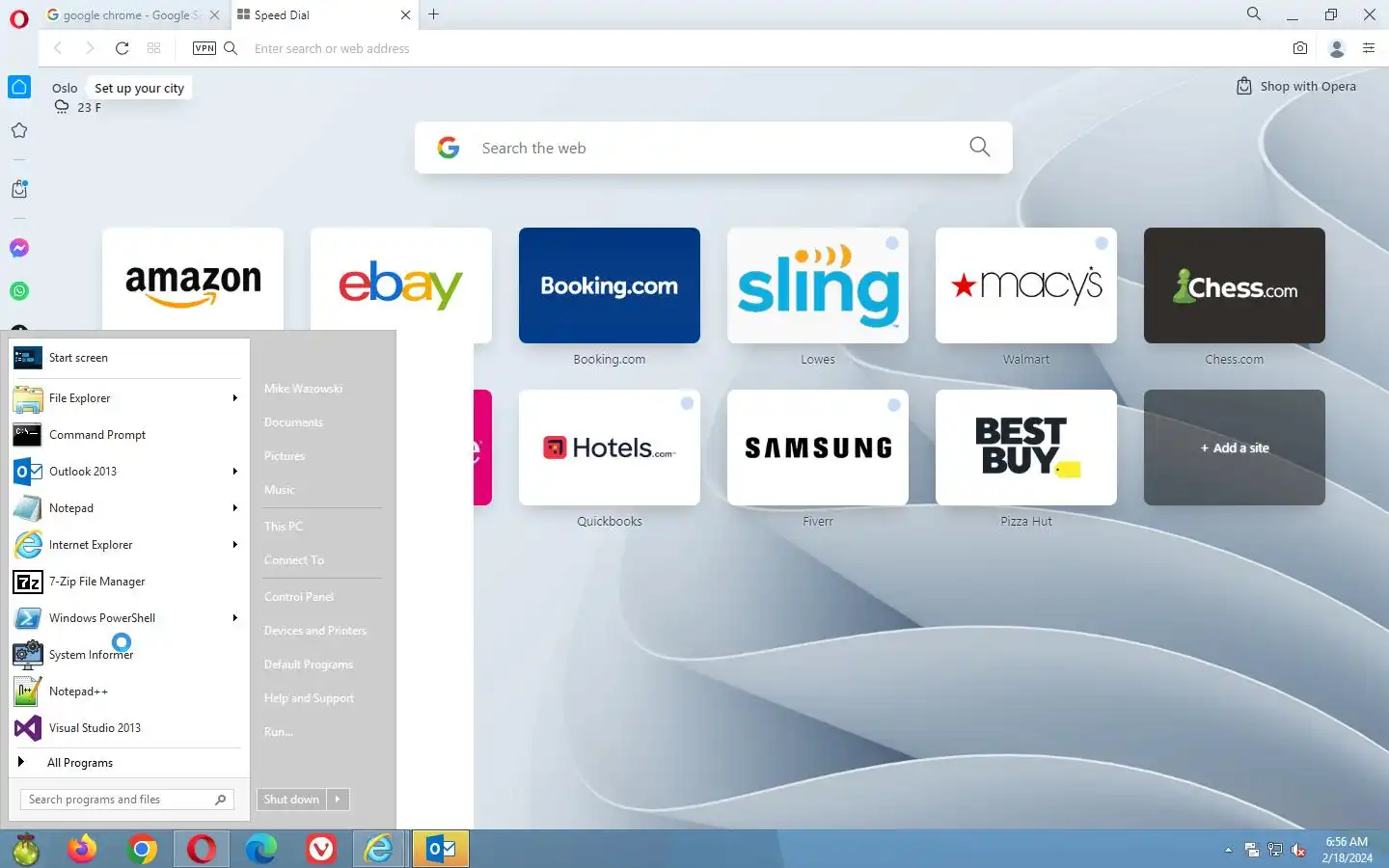The height and width of the screenshot is (868, 1389).
Task: Expand Internet Explorer submenu arrow
Action: tap(234, 545)
